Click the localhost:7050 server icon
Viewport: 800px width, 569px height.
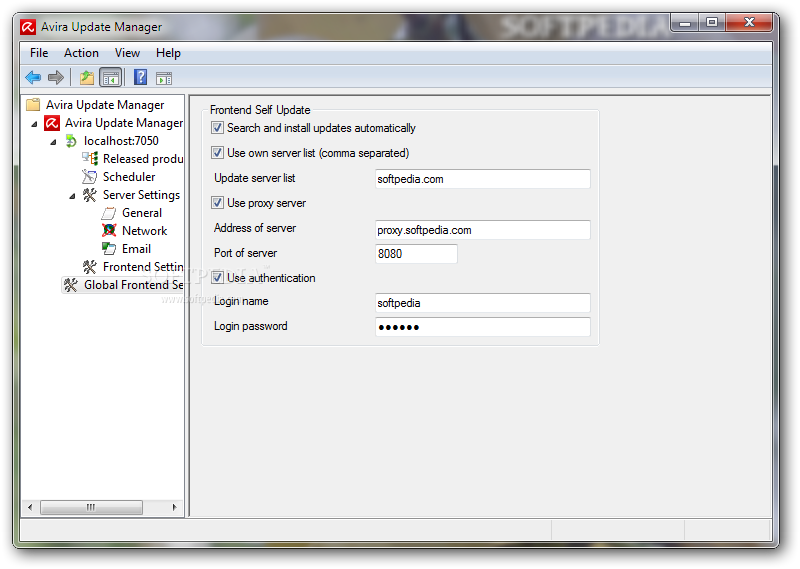[71, 141]
